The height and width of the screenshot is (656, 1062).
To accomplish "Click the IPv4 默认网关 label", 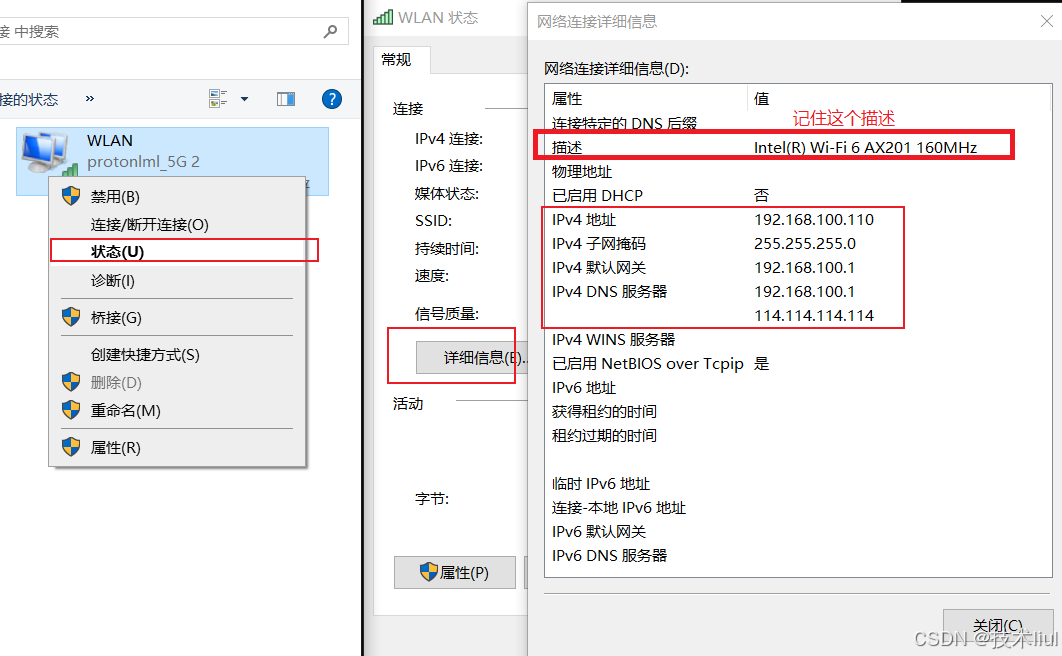I will coord(599,268).
